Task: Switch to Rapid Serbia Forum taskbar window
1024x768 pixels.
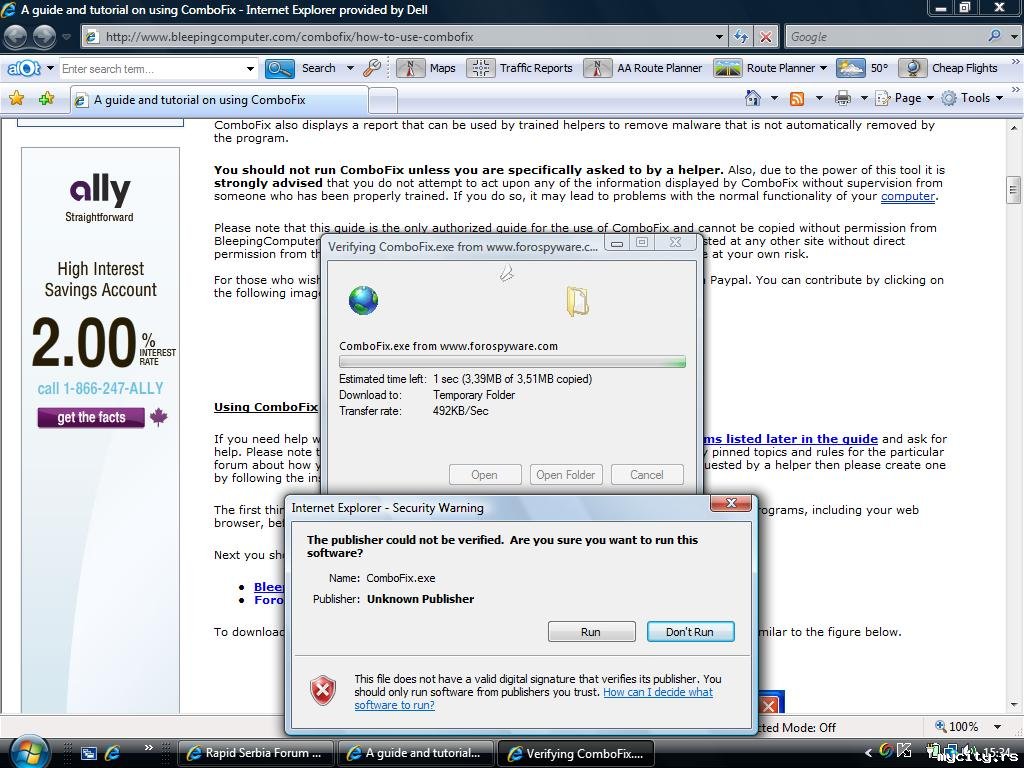Action: (255, 753)
